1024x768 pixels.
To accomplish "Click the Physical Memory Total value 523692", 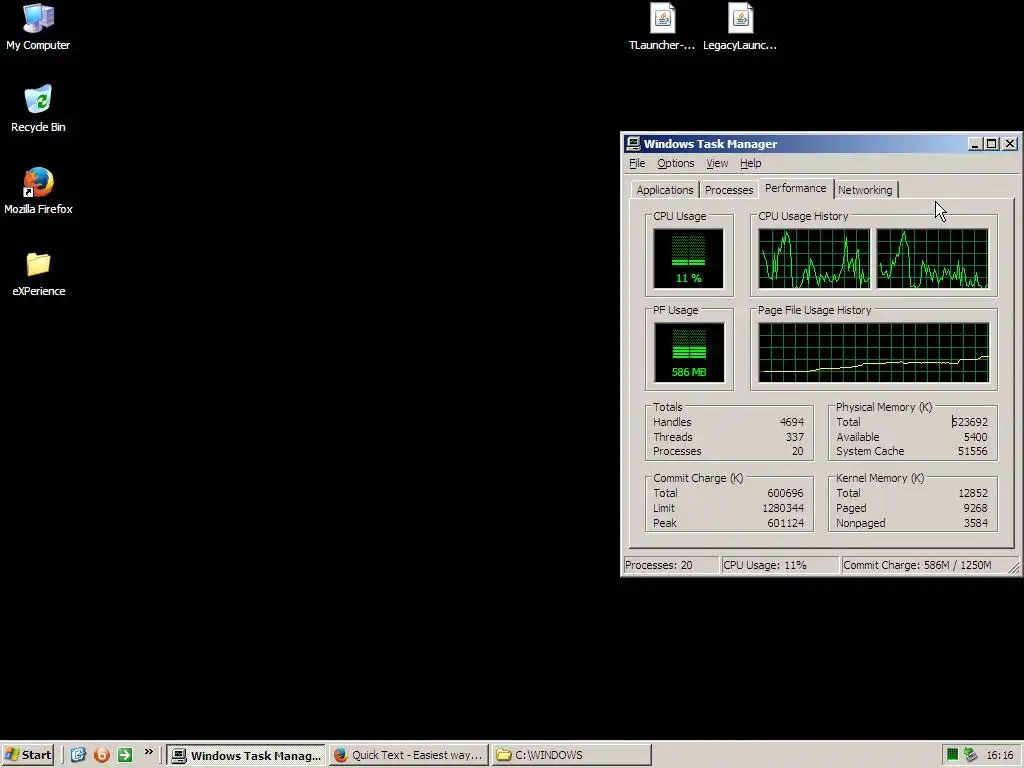I will (x=970, y=422).
